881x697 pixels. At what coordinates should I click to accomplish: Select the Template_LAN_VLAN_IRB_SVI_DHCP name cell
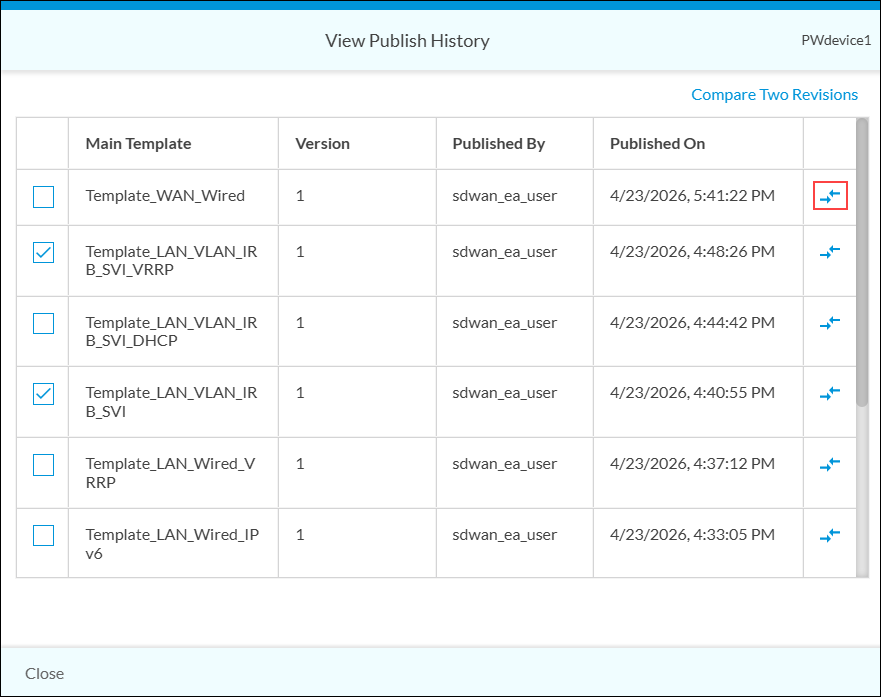171,331
